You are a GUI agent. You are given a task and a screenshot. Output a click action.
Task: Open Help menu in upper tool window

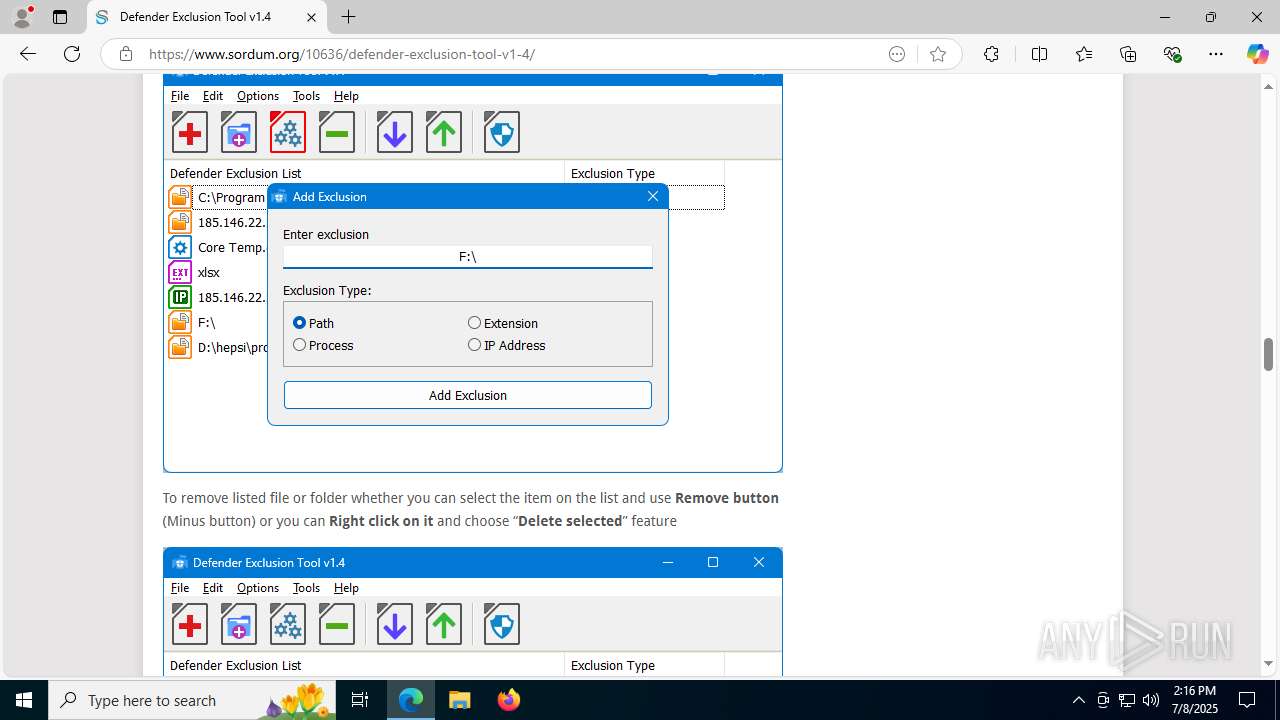pyautogui.click(x=346, y=96)
